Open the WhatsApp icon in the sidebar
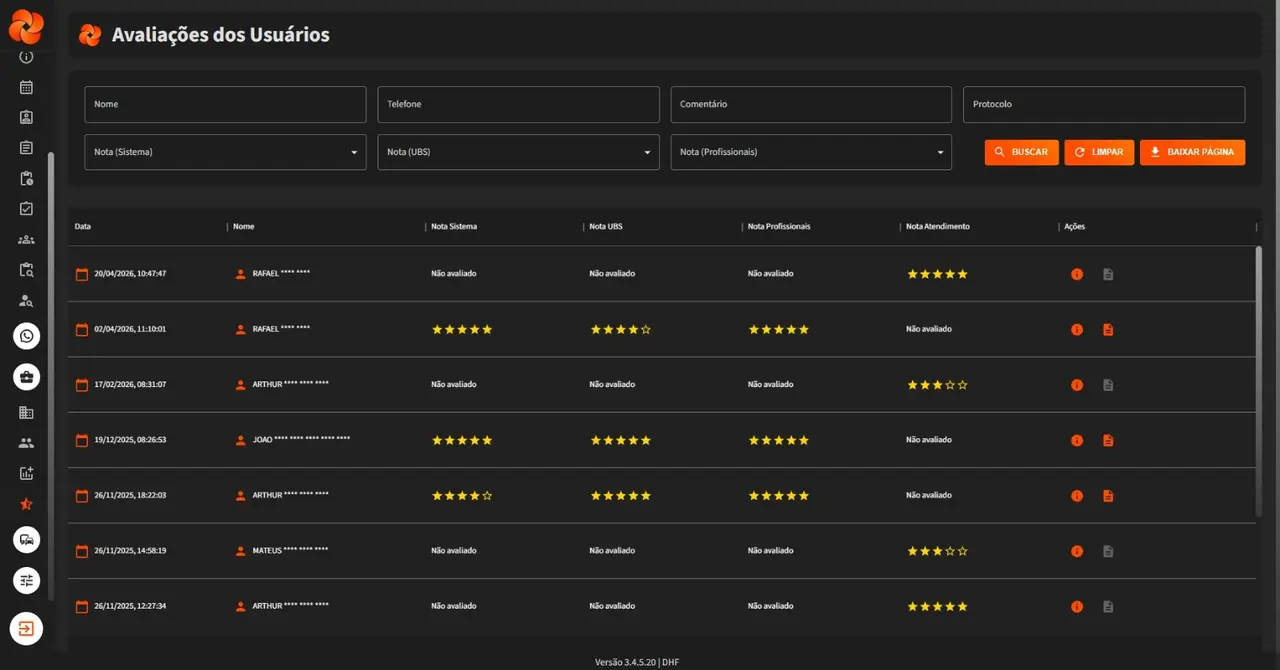1280x670 pixels. pos(26,336)
